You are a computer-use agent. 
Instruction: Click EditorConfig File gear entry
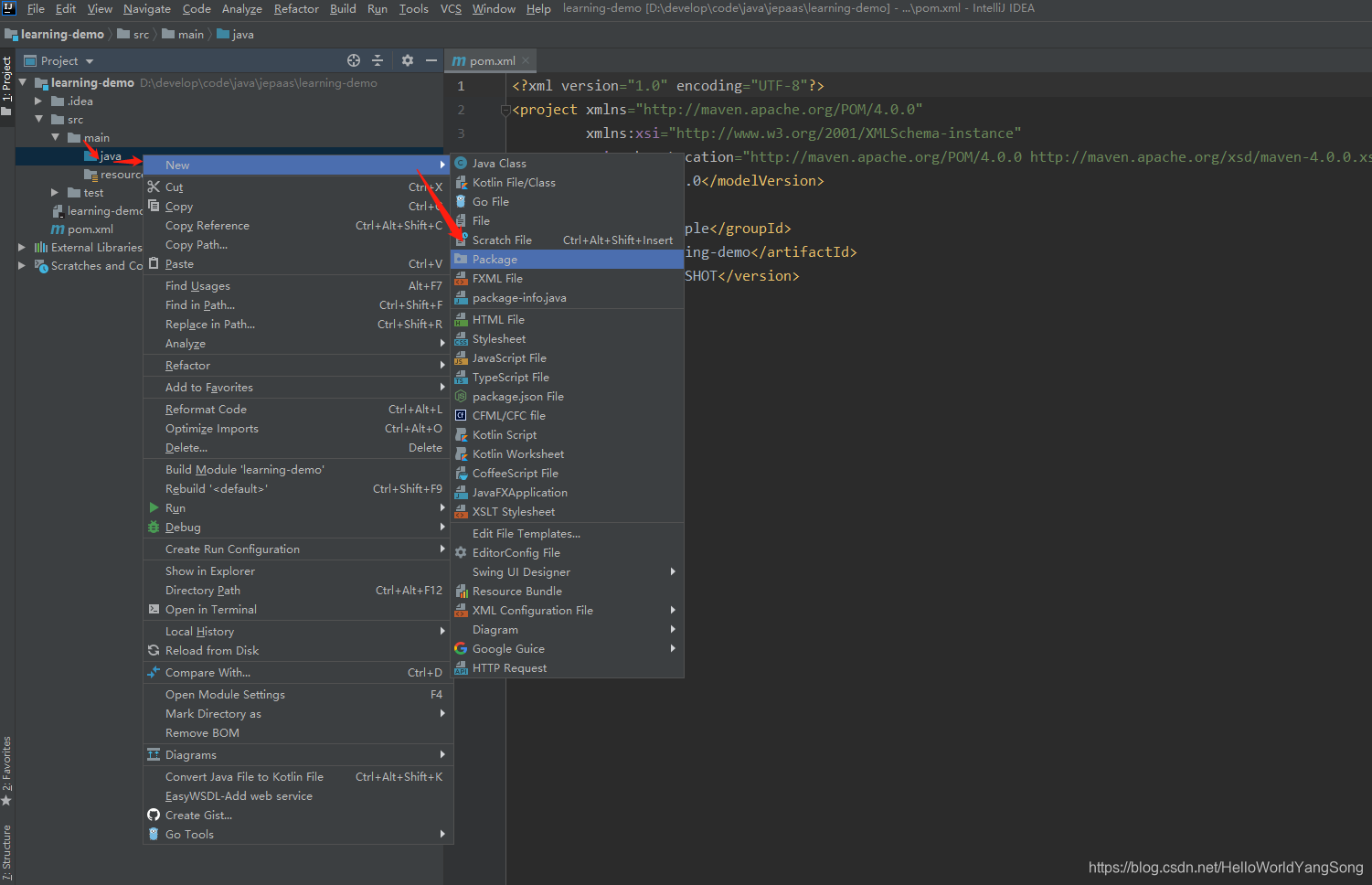568,552
